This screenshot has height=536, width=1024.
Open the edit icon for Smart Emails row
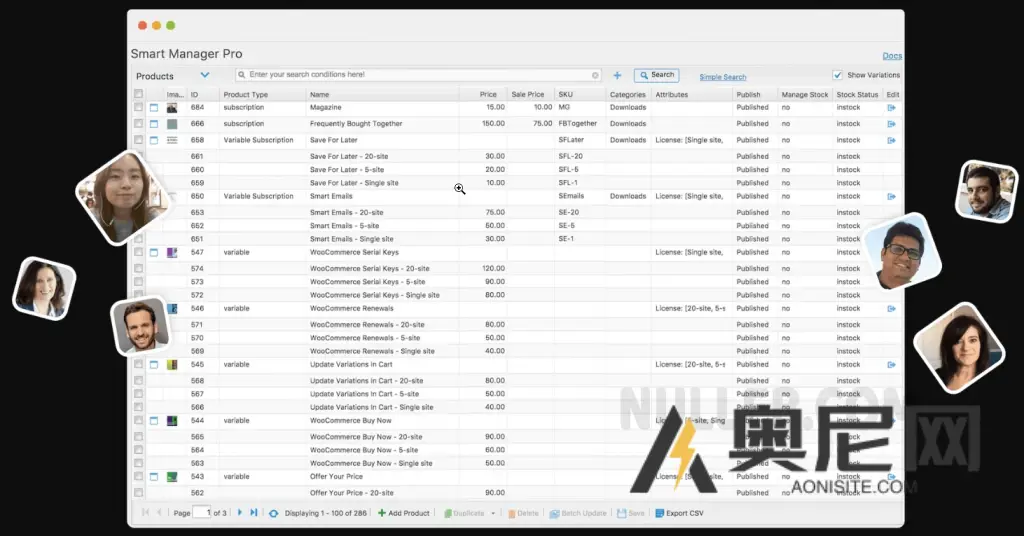tap(891, 197)
